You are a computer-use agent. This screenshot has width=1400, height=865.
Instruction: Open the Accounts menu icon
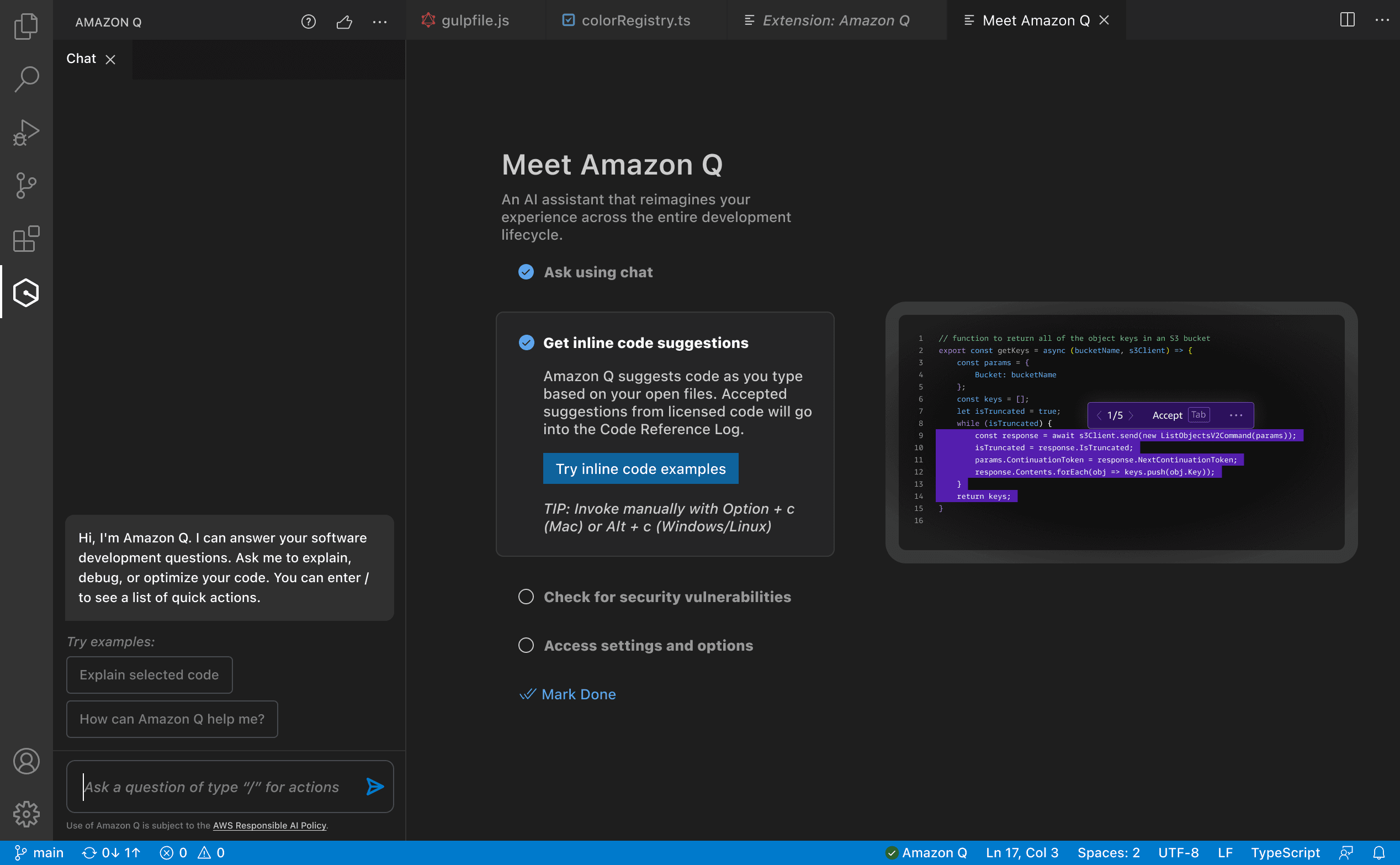point(26,761)
